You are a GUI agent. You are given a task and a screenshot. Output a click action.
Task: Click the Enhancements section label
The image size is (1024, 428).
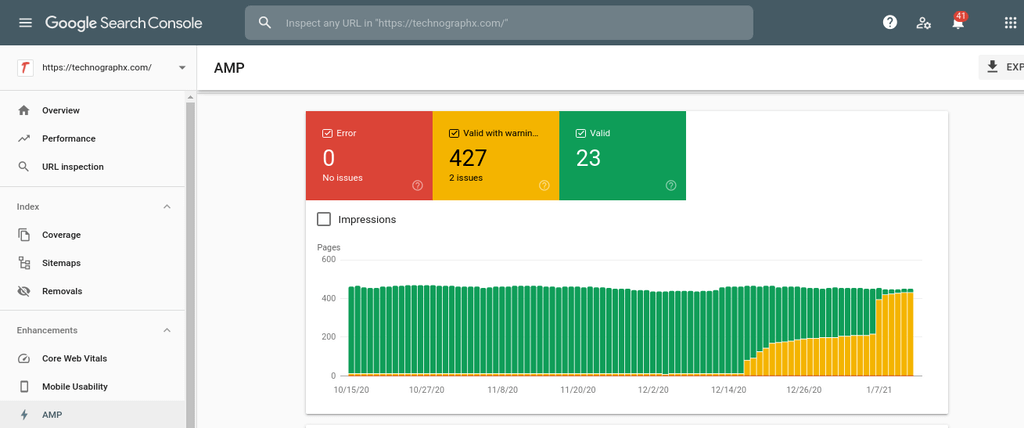[x=47, y=330]
